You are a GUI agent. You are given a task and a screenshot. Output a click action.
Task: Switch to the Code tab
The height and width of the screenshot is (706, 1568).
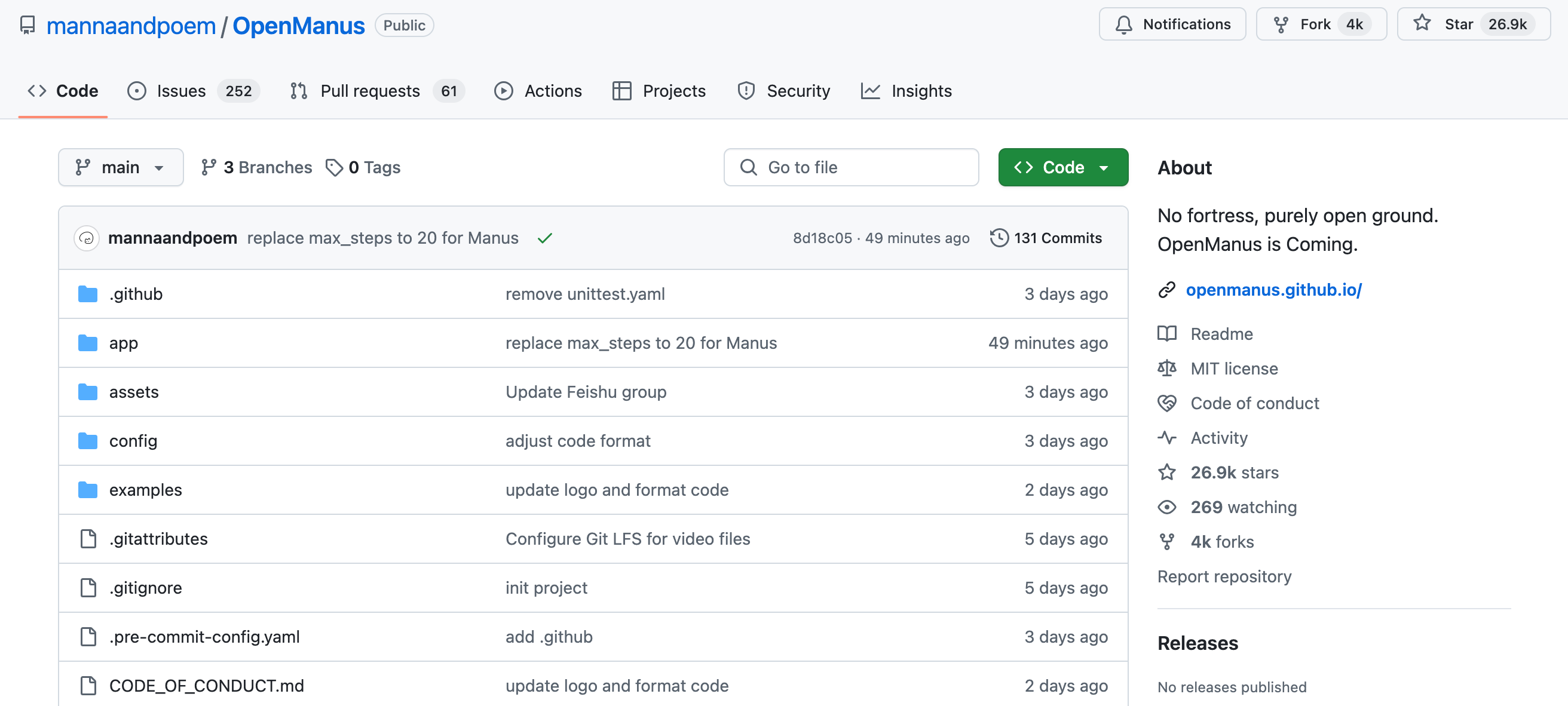click(x=63, y=91)
